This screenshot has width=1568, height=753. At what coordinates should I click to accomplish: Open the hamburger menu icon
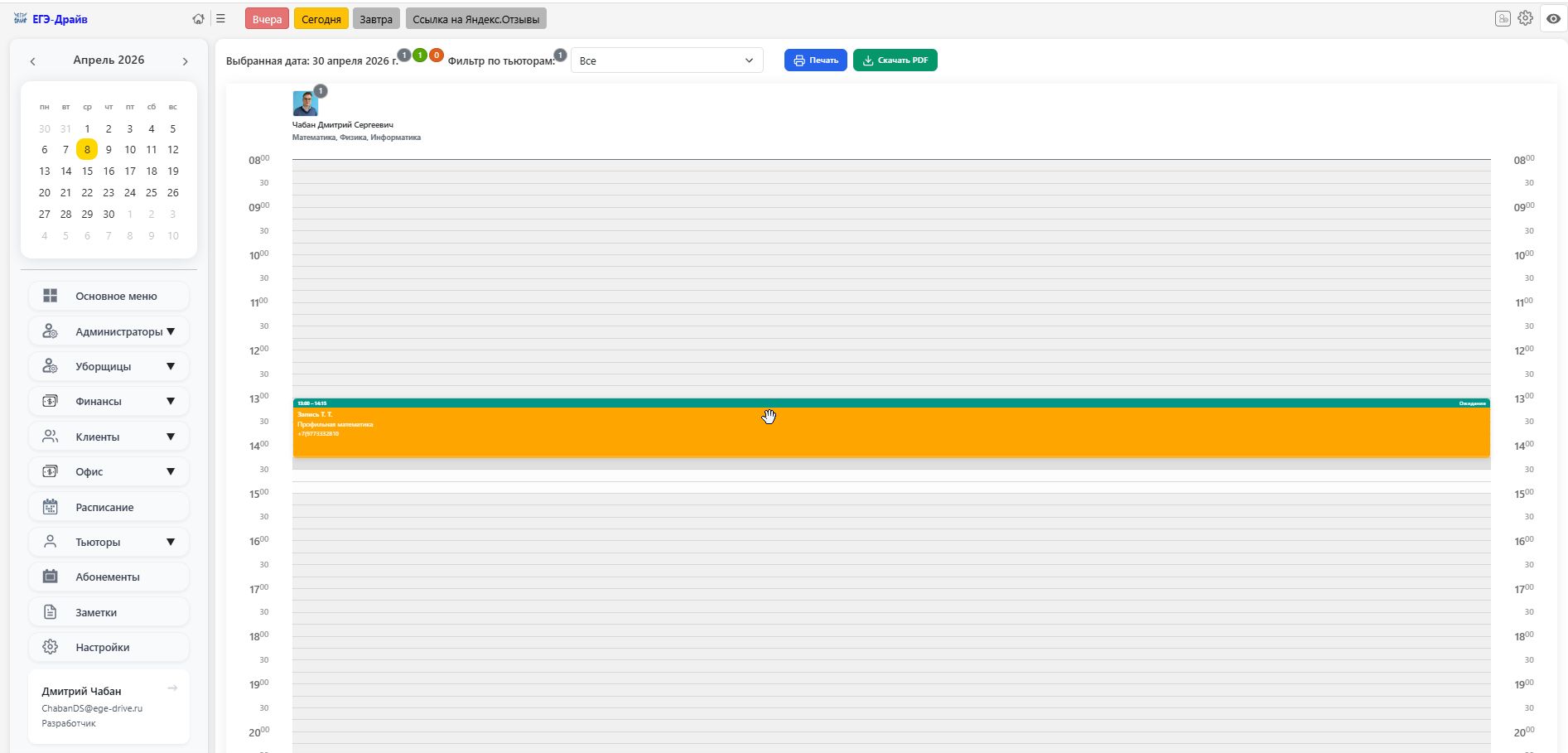(x=220, y=17)
